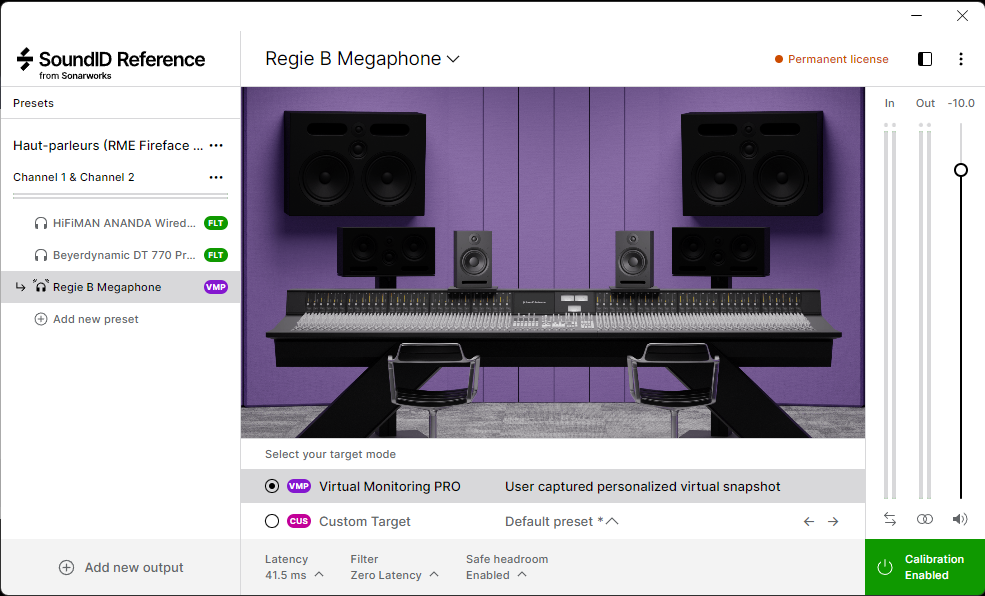
Task: Select the Regie B Megaphone preset in the list
Action: 120,287
